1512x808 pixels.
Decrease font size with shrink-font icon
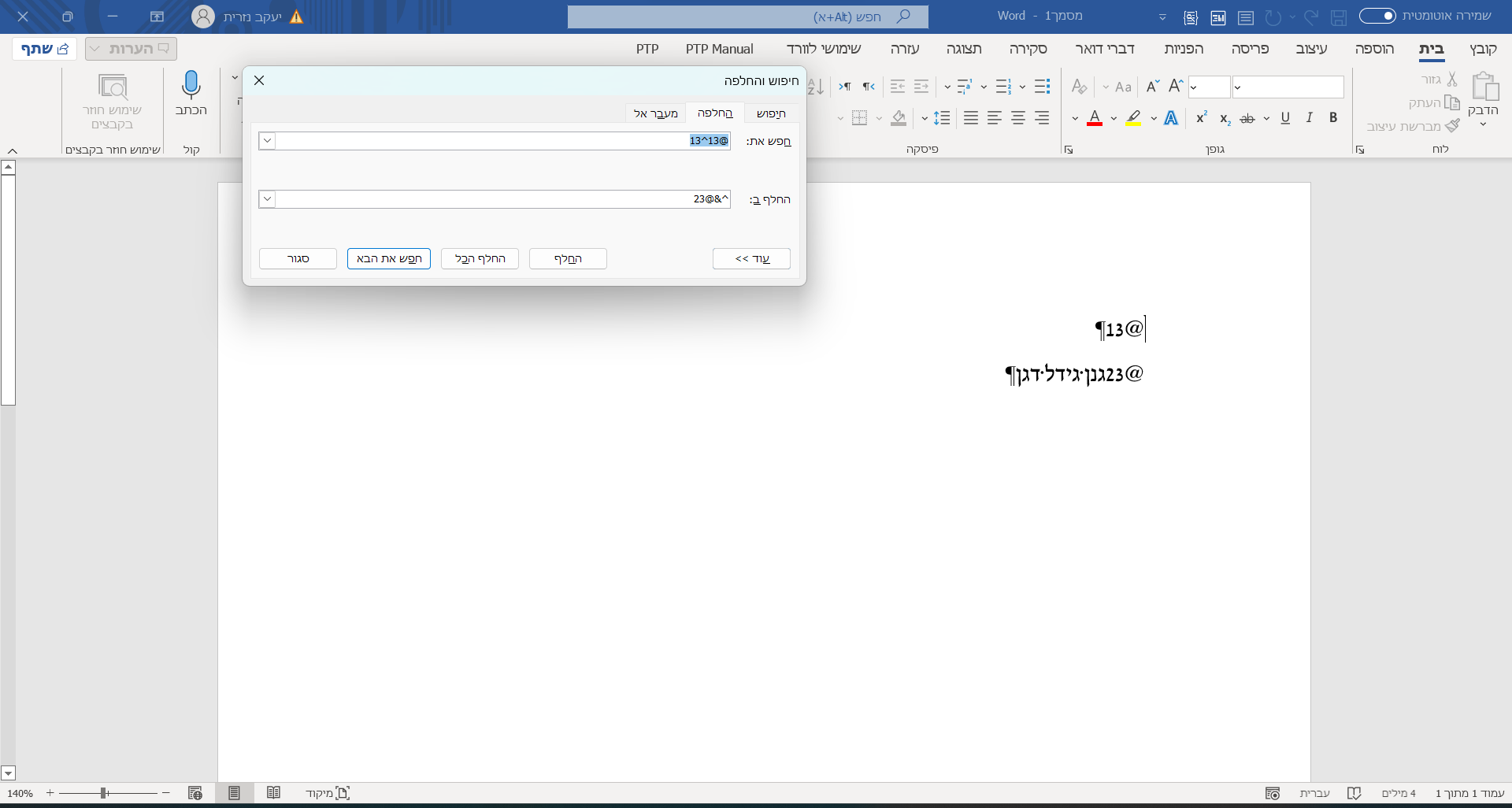[x=1153, y=87]
